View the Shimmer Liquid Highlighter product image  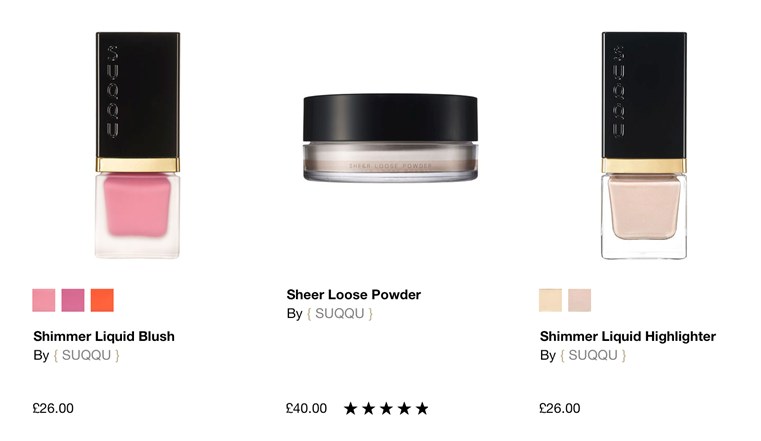[644, 145]
